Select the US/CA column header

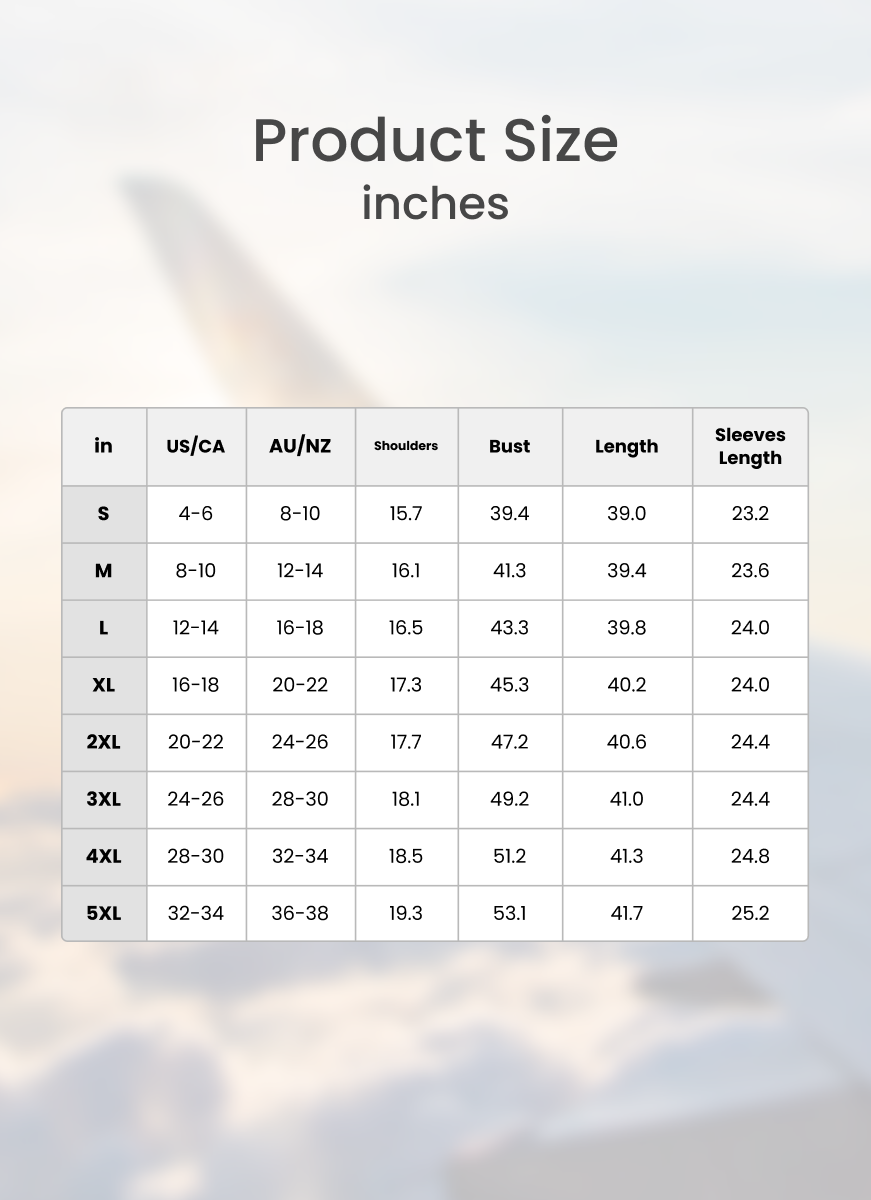click(196, 446)
